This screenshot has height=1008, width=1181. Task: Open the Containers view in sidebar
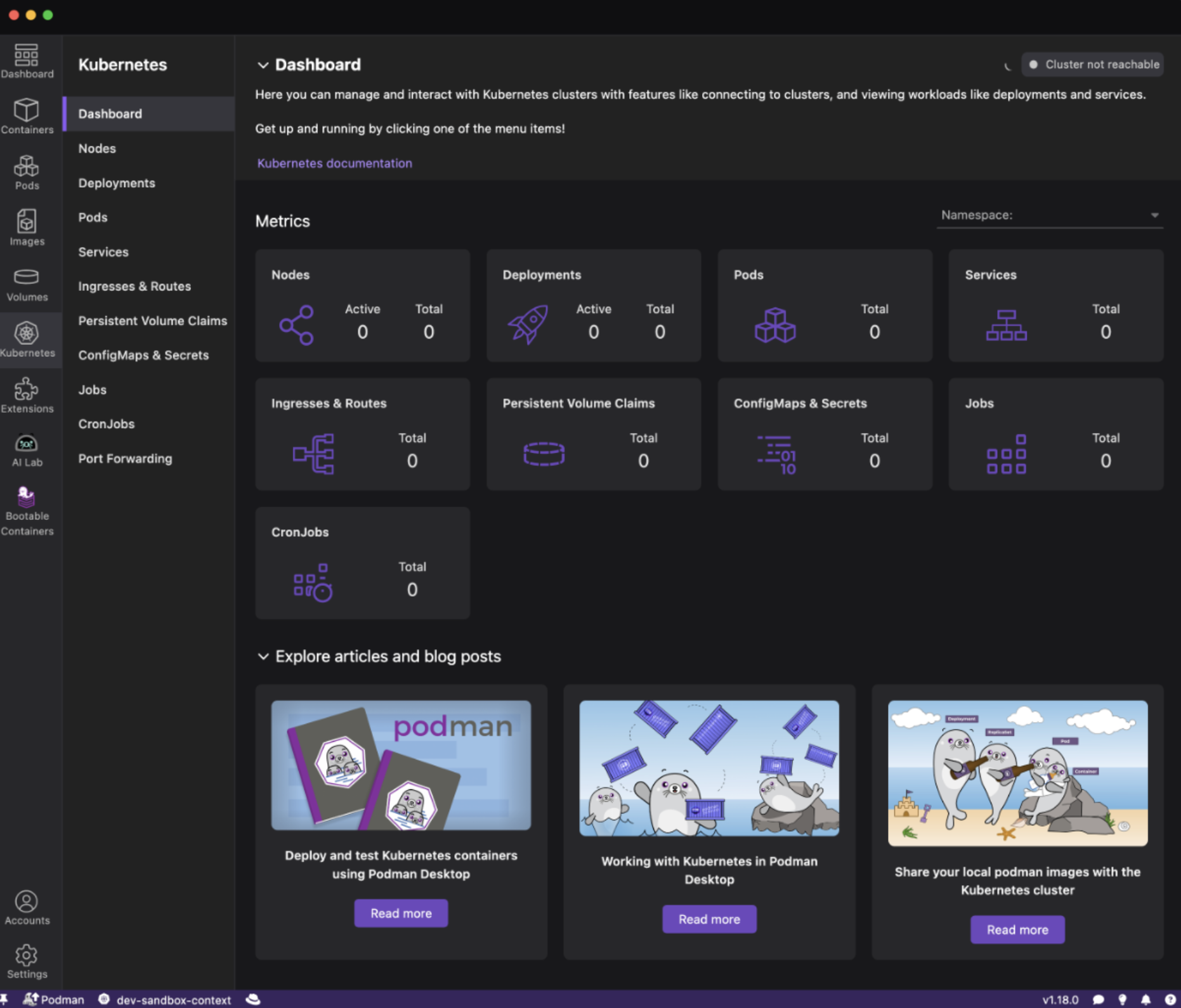click(x=27, y=116)
